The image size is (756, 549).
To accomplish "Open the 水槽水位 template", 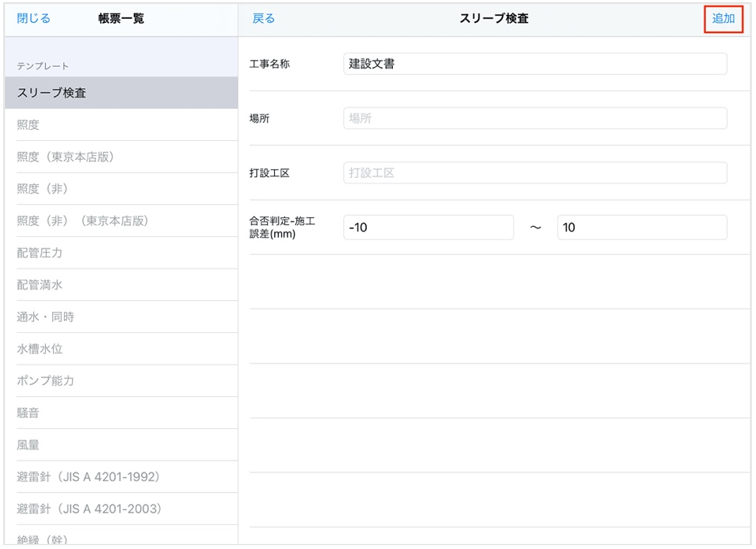I will [120, 349].
